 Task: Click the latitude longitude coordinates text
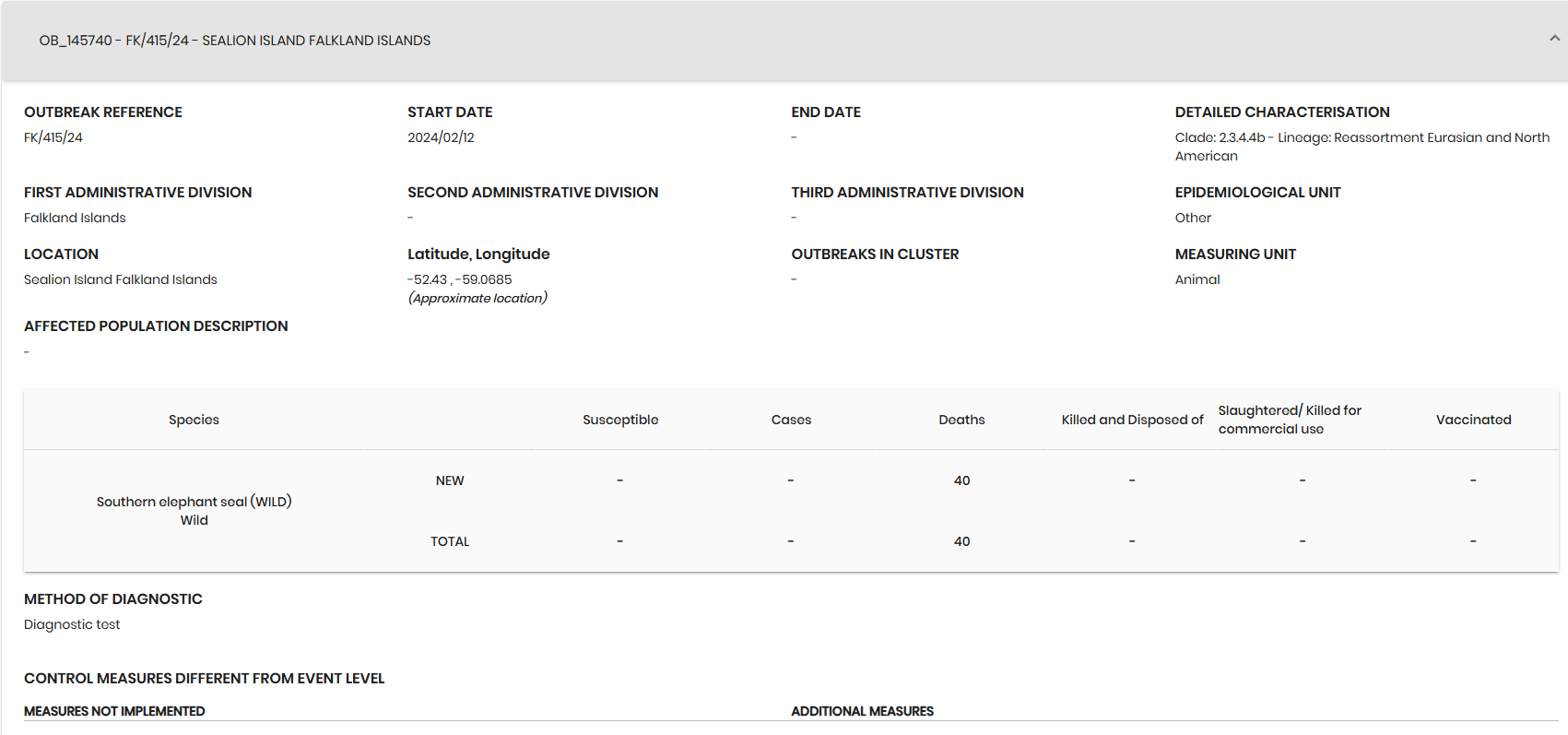pos(460,279)
